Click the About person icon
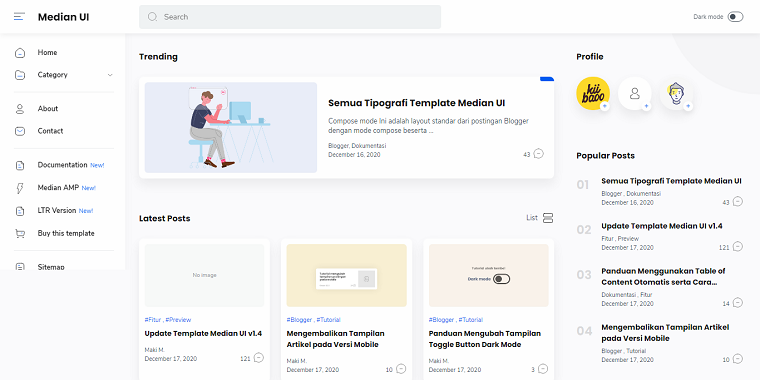This screenshot has width=760, height=380. click(20, 109)
